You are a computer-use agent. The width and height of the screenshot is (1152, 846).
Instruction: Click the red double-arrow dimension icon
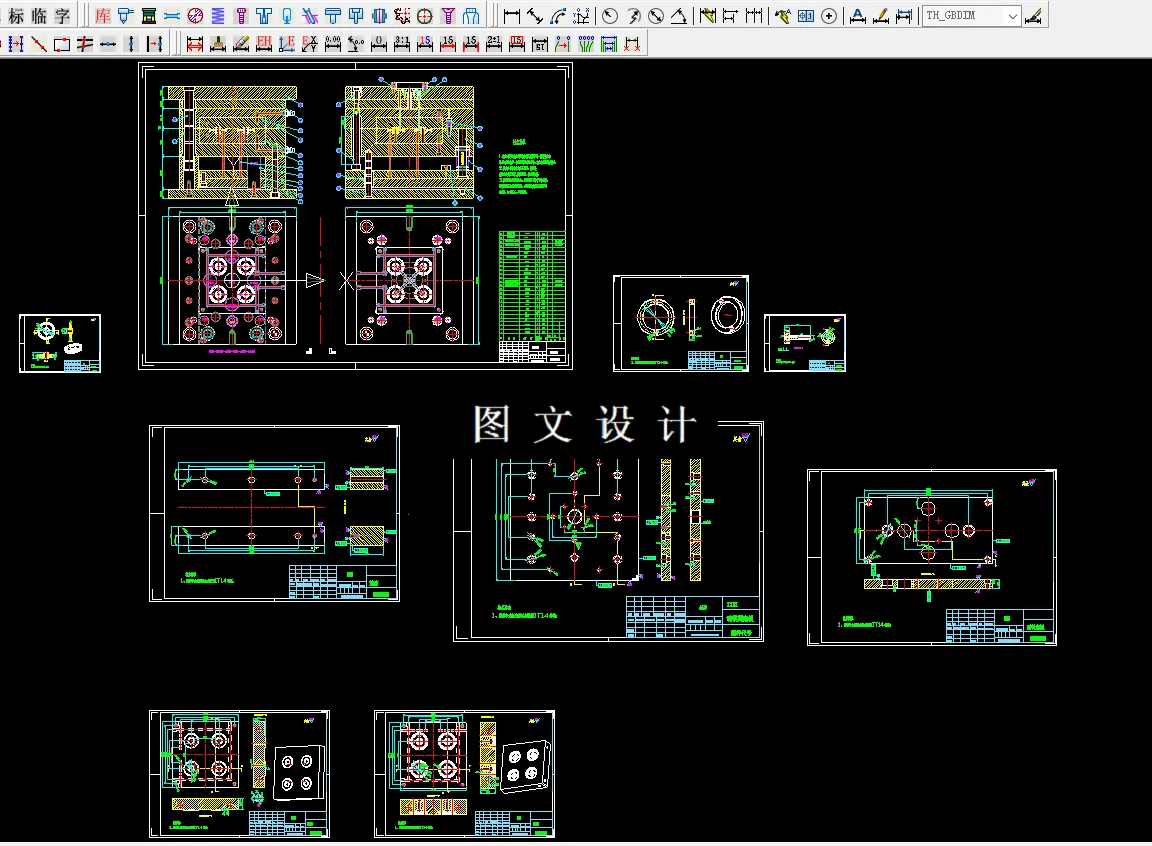pyautogui.click(x=195, y=44)
